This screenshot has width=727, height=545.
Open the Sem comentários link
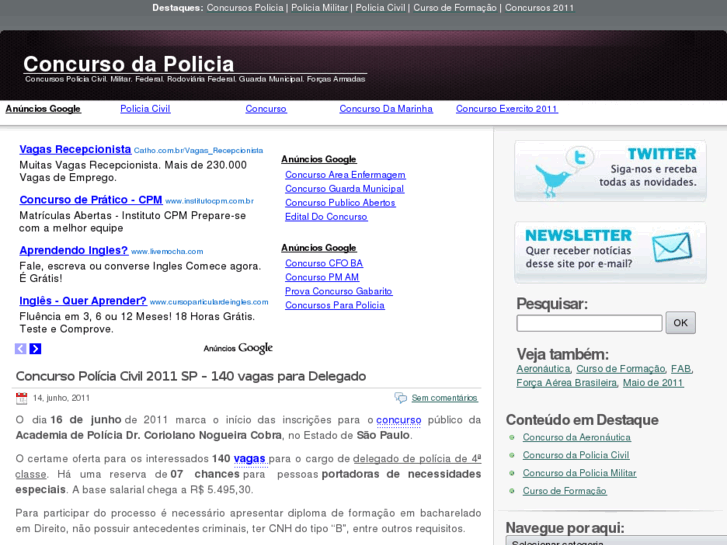coord(444,398)
